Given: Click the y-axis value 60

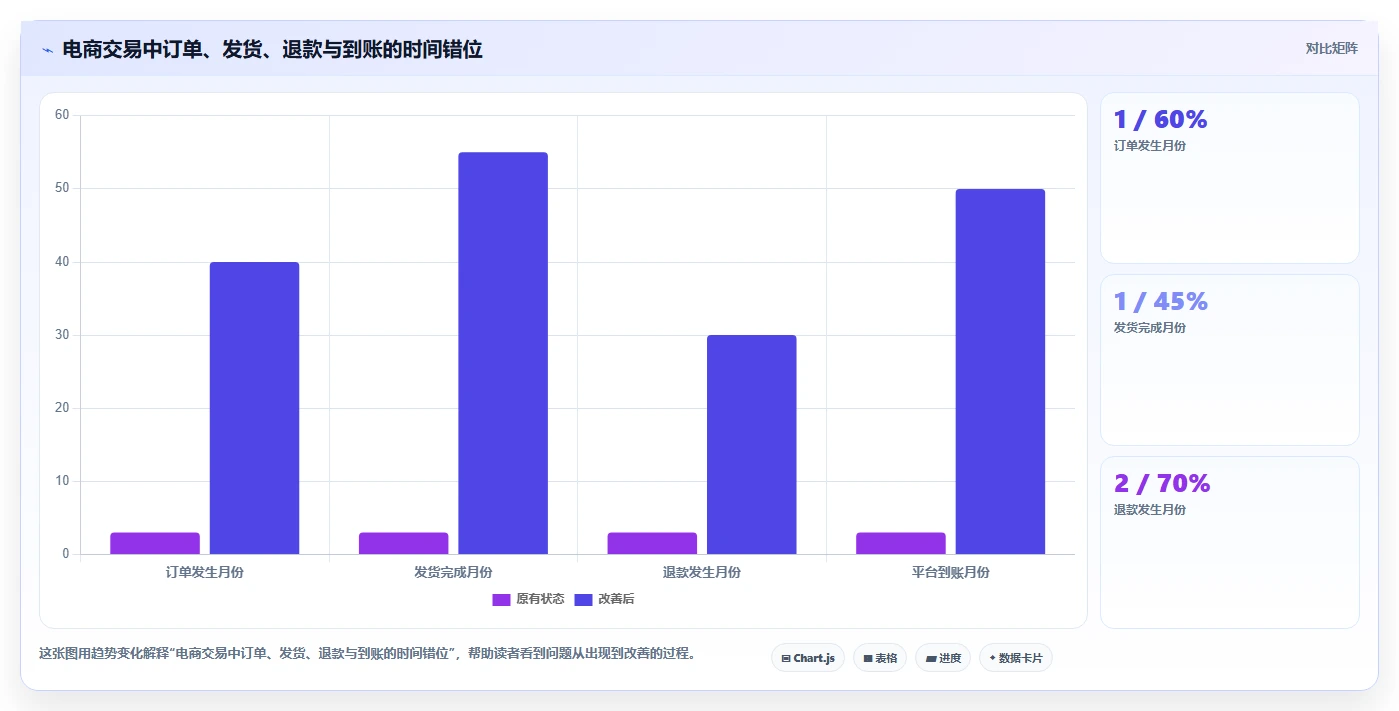Looking at the screenshot, I should coord(62,115).
